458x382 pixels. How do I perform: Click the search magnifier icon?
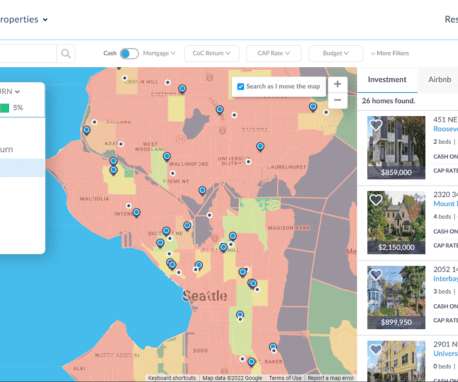tap(66, 53)
